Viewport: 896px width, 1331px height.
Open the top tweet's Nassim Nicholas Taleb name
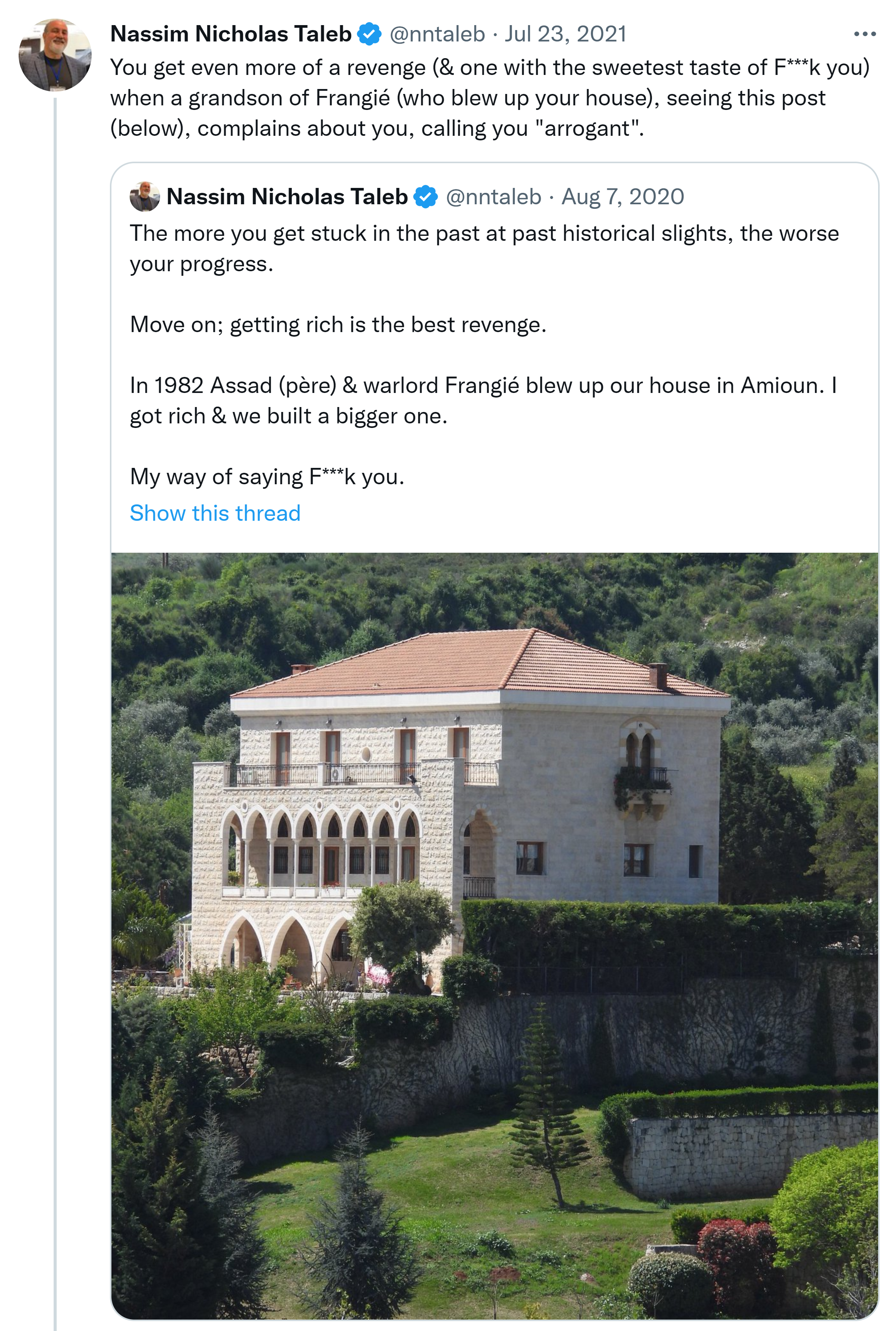(x=230, y=34)
